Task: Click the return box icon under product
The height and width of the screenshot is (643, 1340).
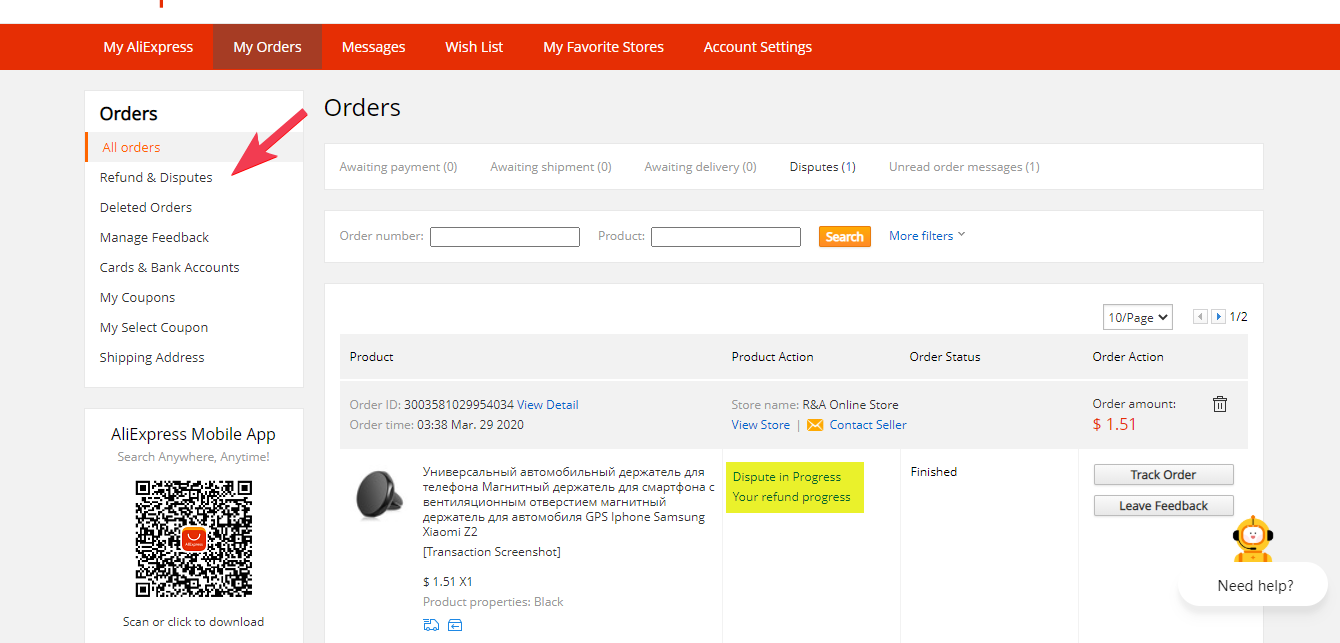Action: [455, 626]
